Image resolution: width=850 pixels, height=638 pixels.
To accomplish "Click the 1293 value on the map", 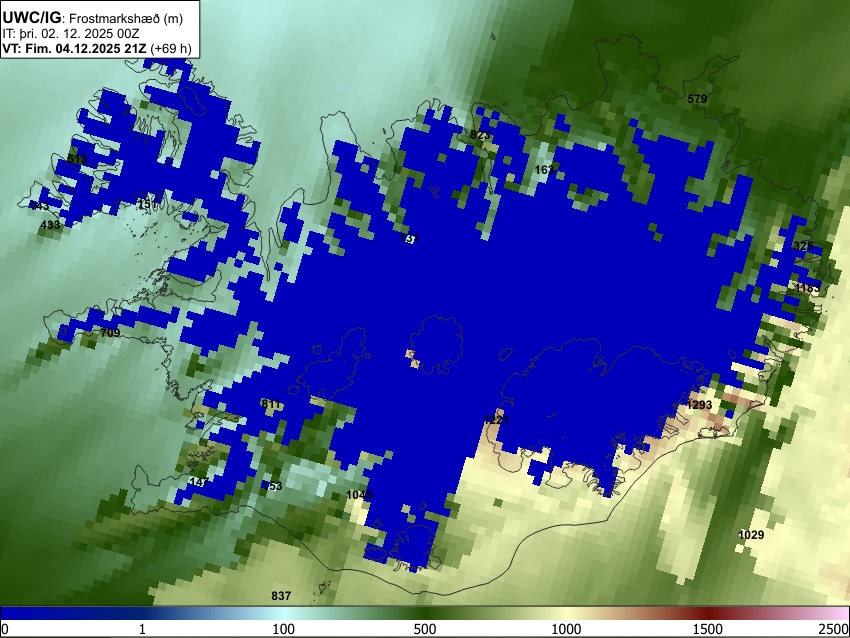I will coord(699,405).
